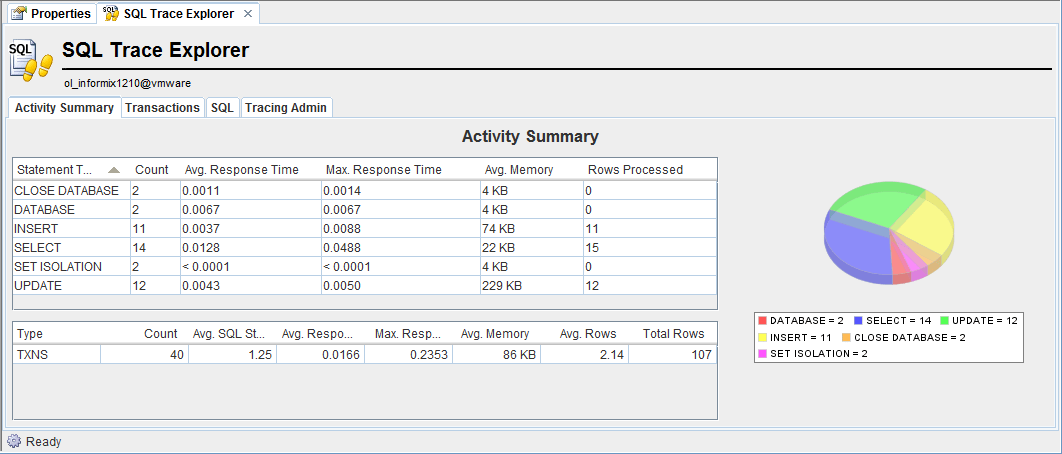Screen dimensions: 1062x454
Task: Click the SQL Trace Explorer footprint icon
Action: [x=31, y=59]
